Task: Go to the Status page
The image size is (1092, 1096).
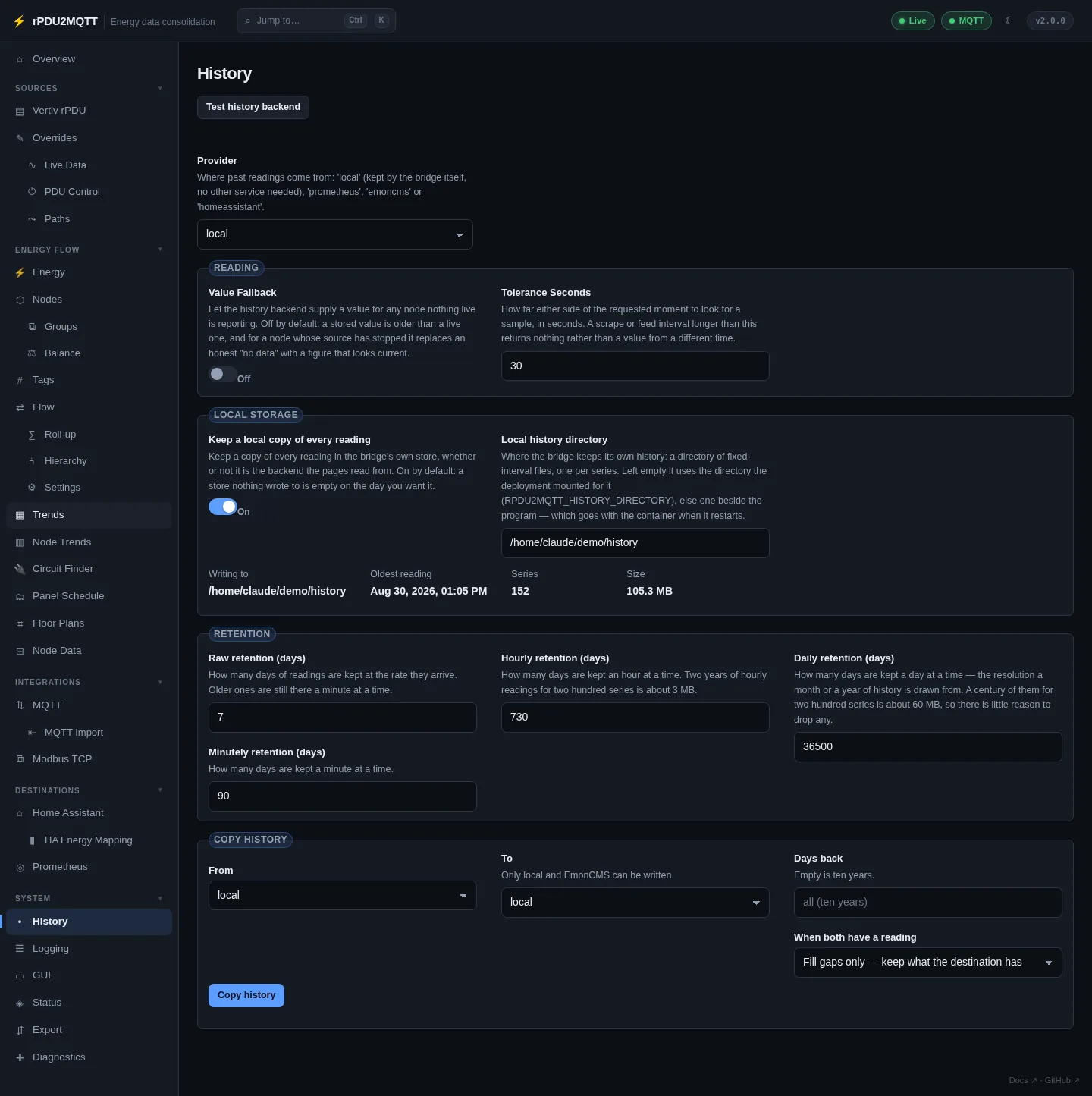Action: (89, 1003)
